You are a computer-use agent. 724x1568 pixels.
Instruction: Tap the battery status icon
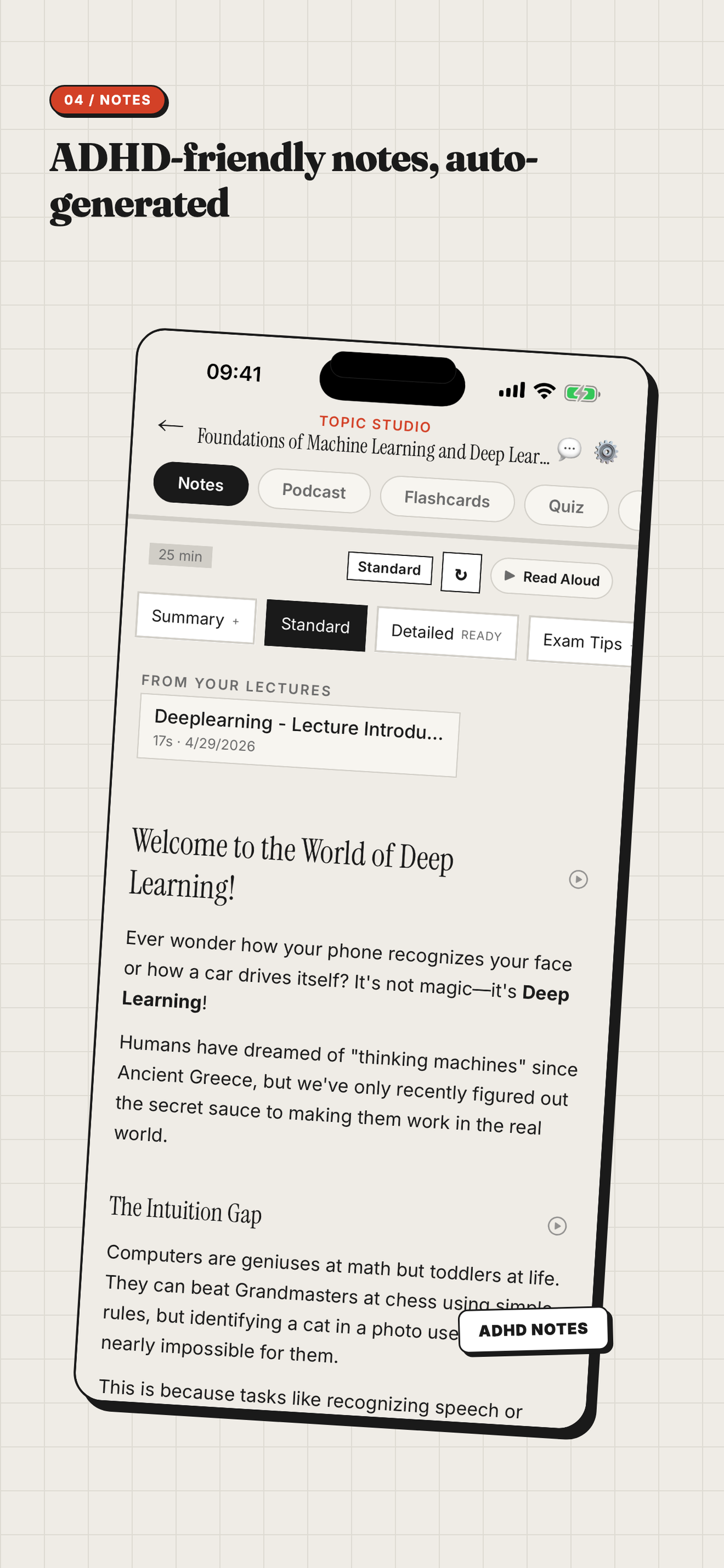pos(582,393)
